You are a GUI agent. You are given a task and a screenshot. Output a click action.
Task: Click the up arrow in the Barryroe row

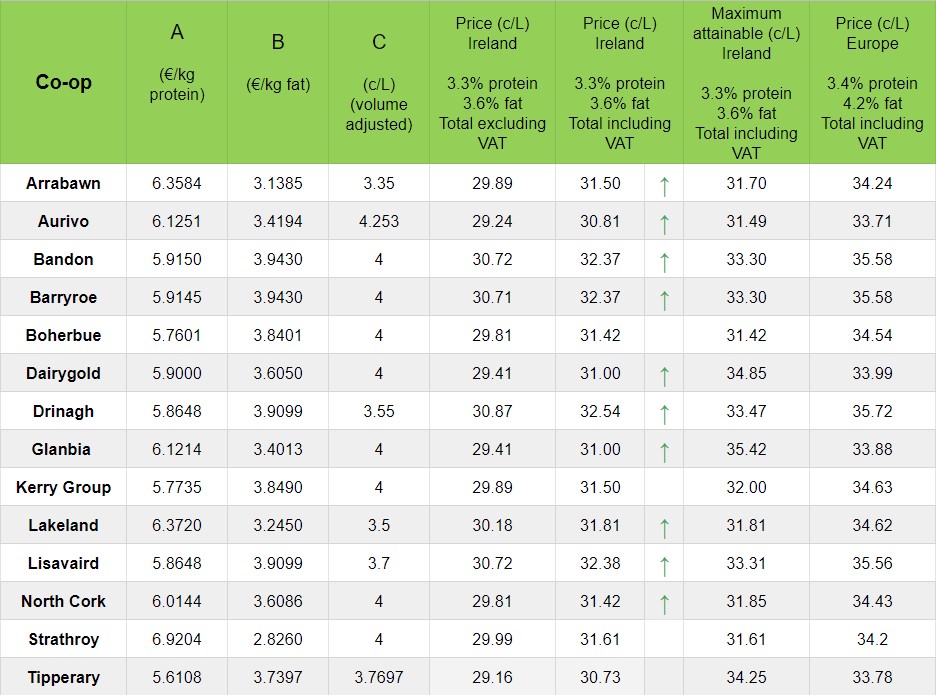[x=663, y=298]
